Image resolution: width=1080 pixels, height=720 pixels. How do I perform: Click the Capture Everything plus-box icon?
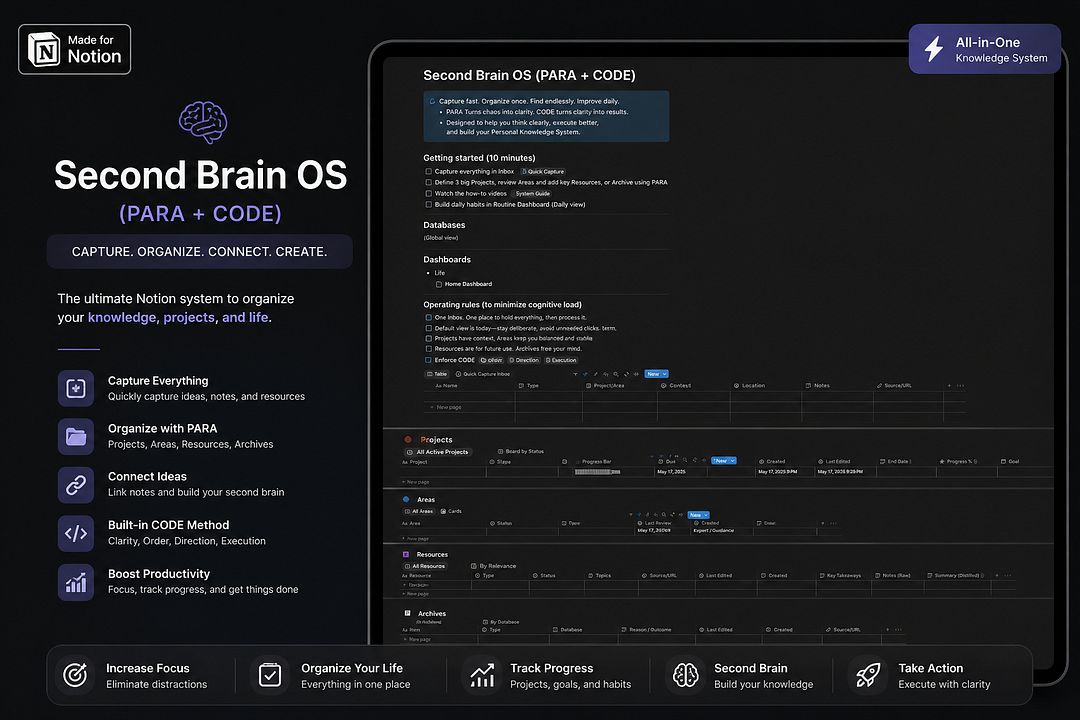(76, 388)
